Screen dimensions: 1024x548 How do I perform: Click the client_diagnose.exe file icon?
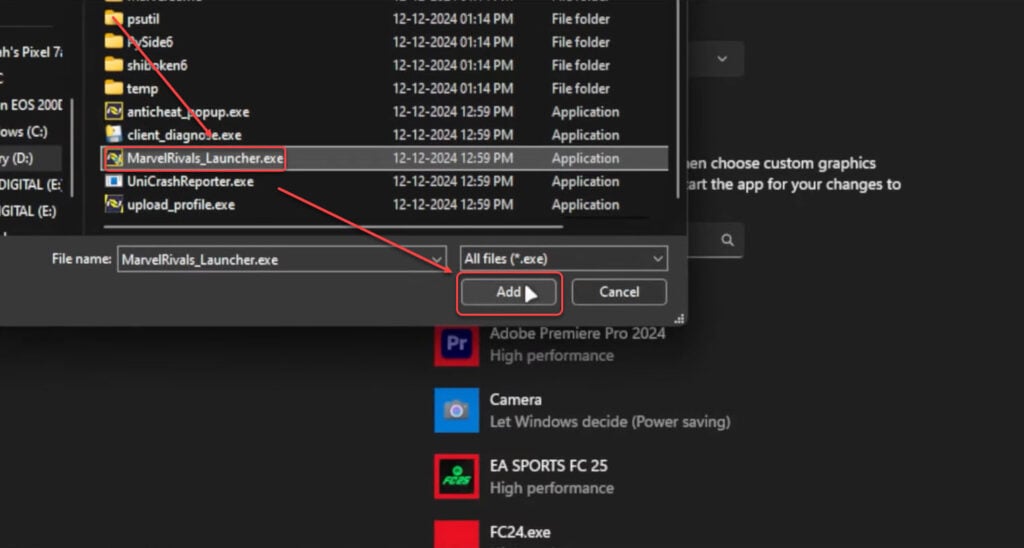pyautogui.click(x=114, y=135)
